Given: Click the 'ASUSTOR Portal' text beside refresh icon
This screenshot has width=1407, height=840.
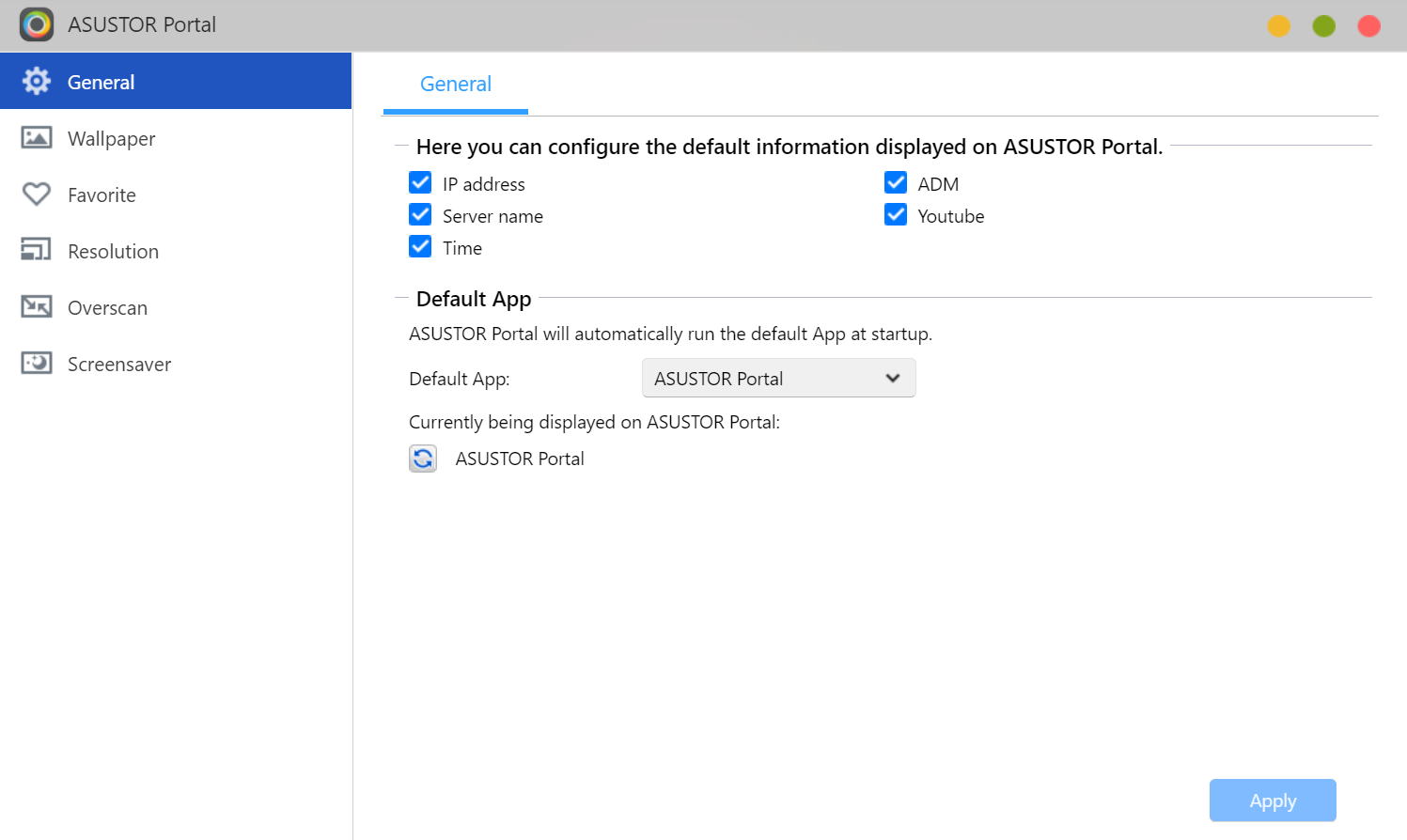Looking at the screenshot, I should [x=520, y=459].
